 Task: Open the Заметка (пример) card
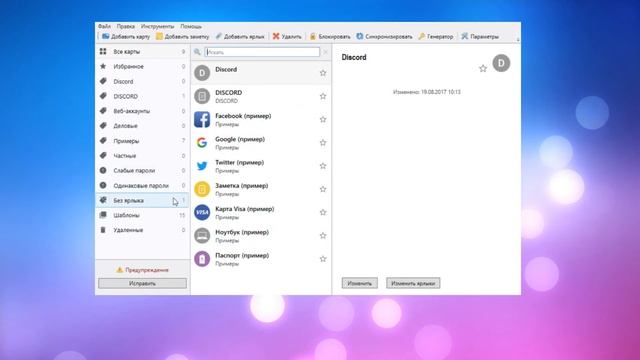click(x=261, y=189)
